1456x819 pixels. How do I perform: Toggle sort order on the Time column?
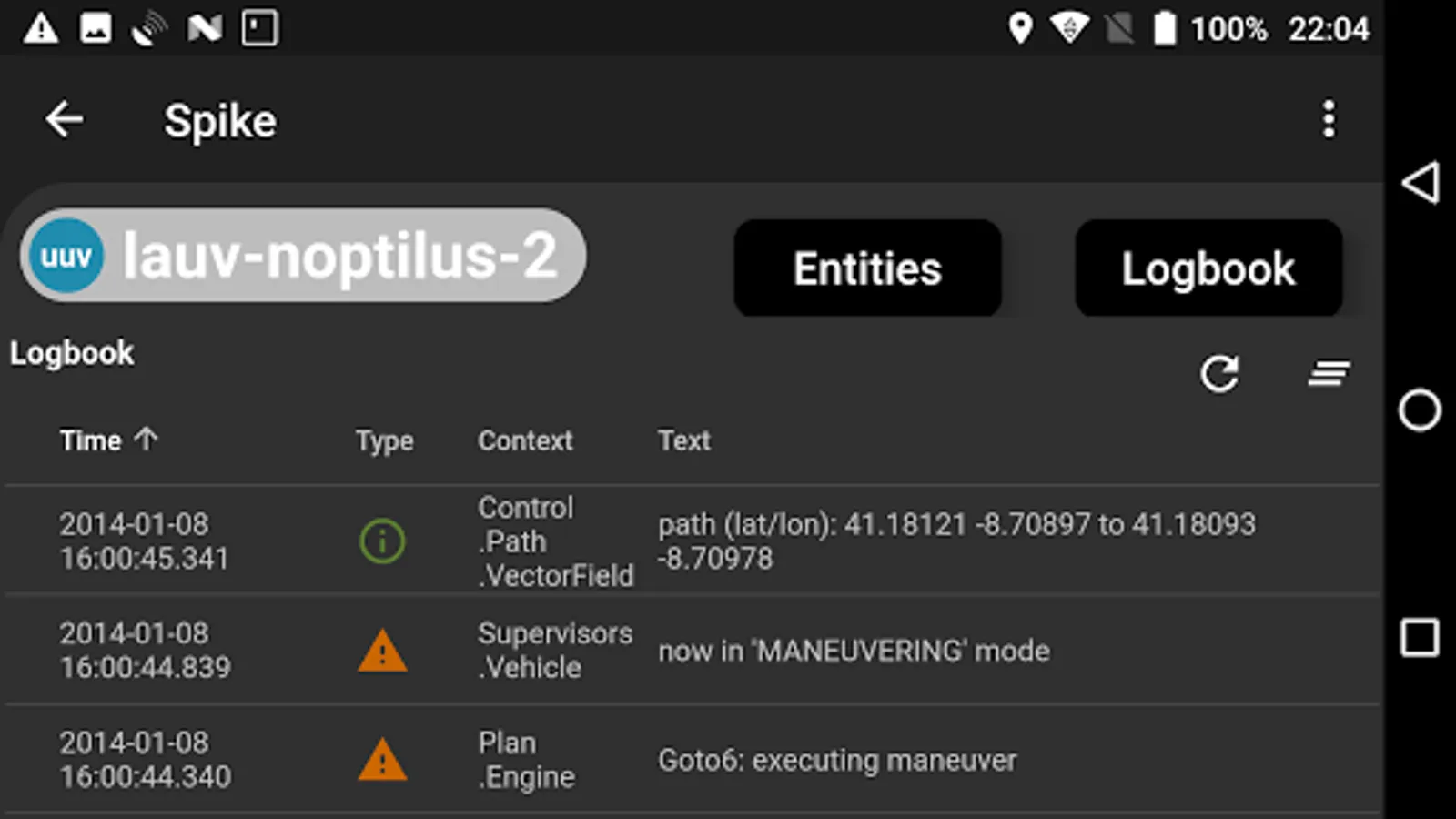[x=108, y=440]
